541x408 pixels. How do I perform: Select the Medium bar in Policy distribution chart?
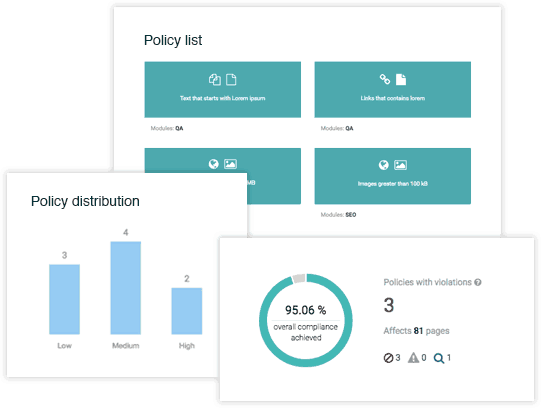click(x=126, y=288)
